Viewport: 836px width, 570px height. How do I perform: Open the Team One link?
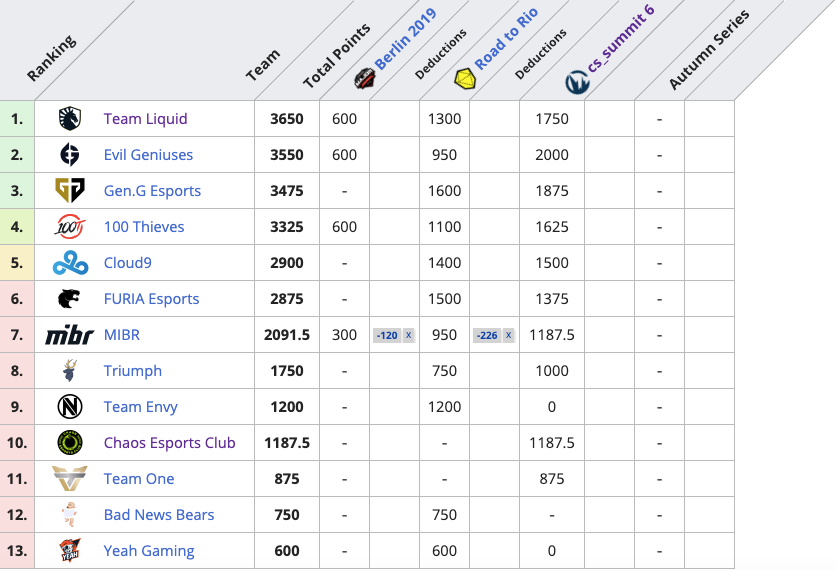pyautogui.click(x=139, y=479)
